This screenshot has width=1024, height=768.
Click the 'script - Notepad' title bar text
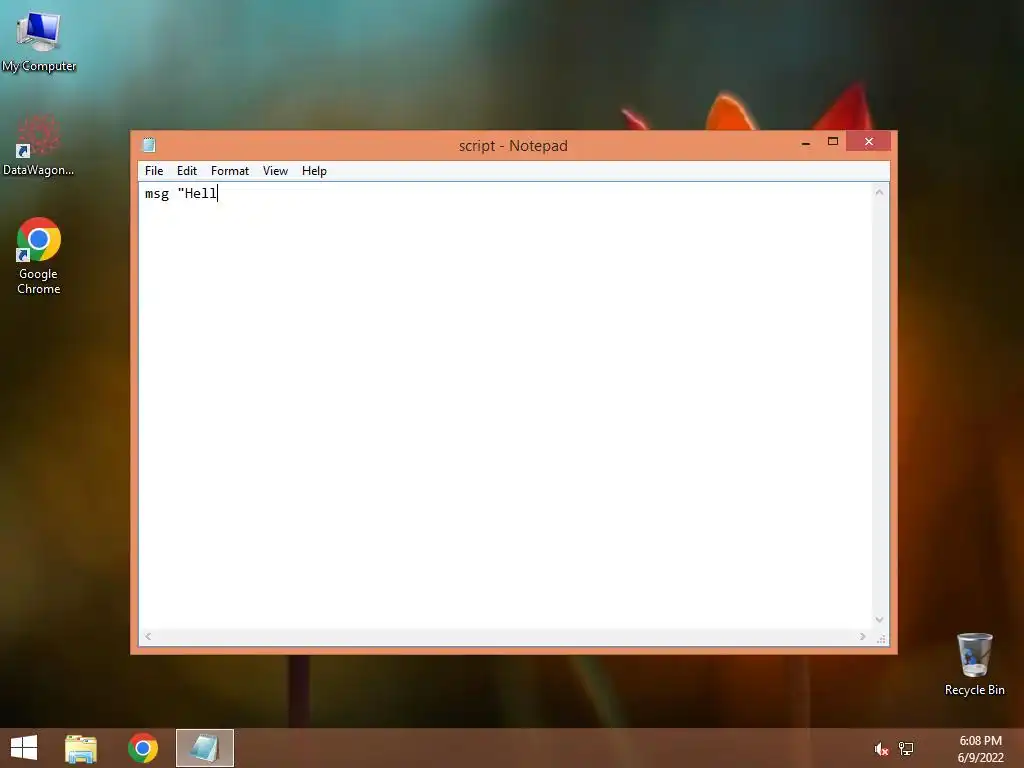(x=513, y=146)
